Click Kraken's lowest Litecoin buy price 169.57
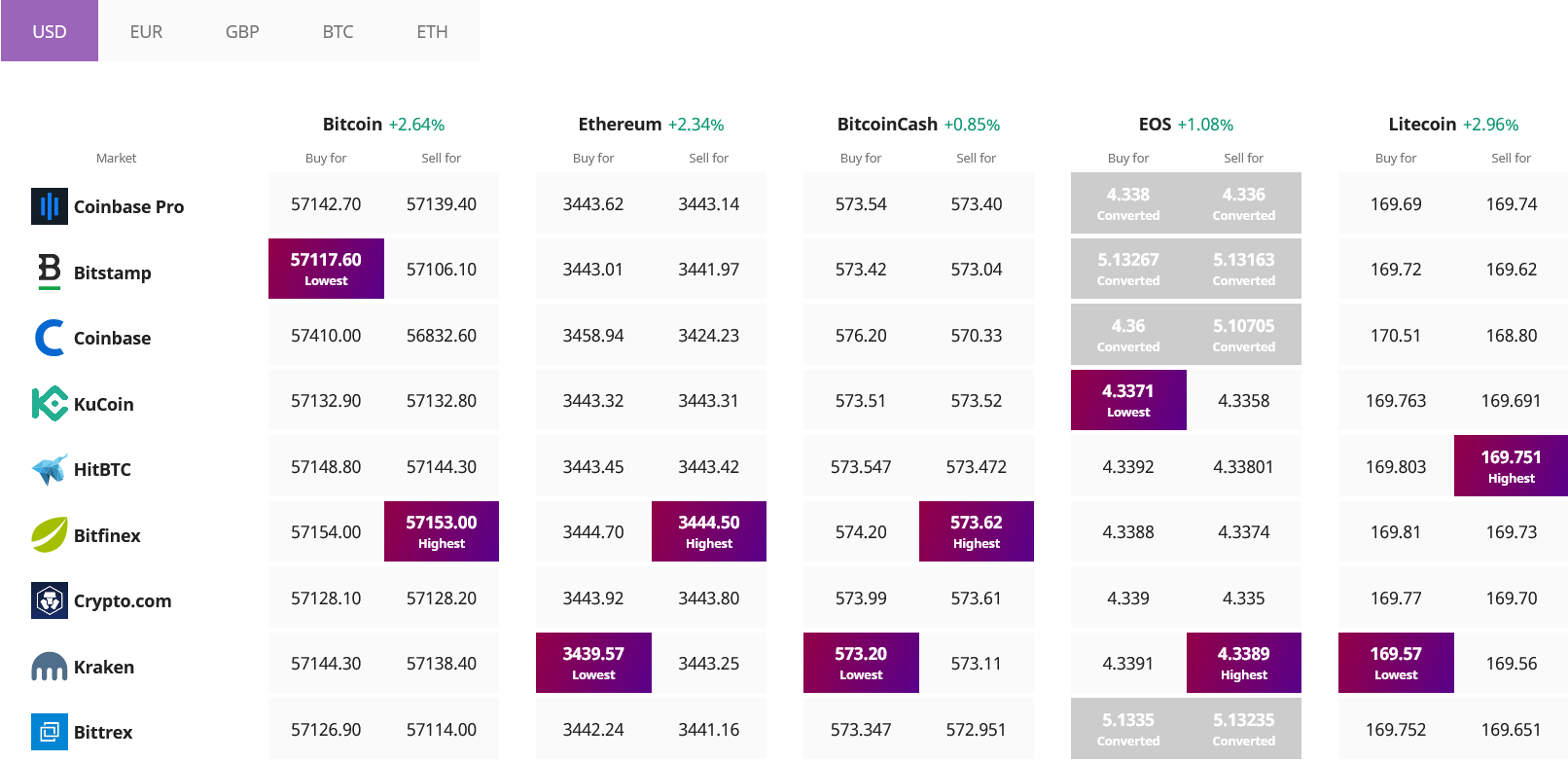Image resolution: width=1568 pixels, height=762 pixels. pos(1396,663)
